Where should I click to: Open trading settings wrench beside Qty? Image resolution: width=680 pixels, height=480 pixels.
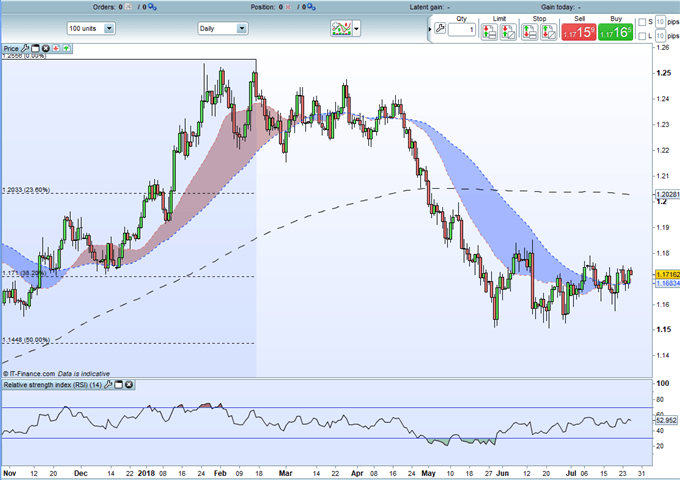pyautogui.click(x=440, y=29)
